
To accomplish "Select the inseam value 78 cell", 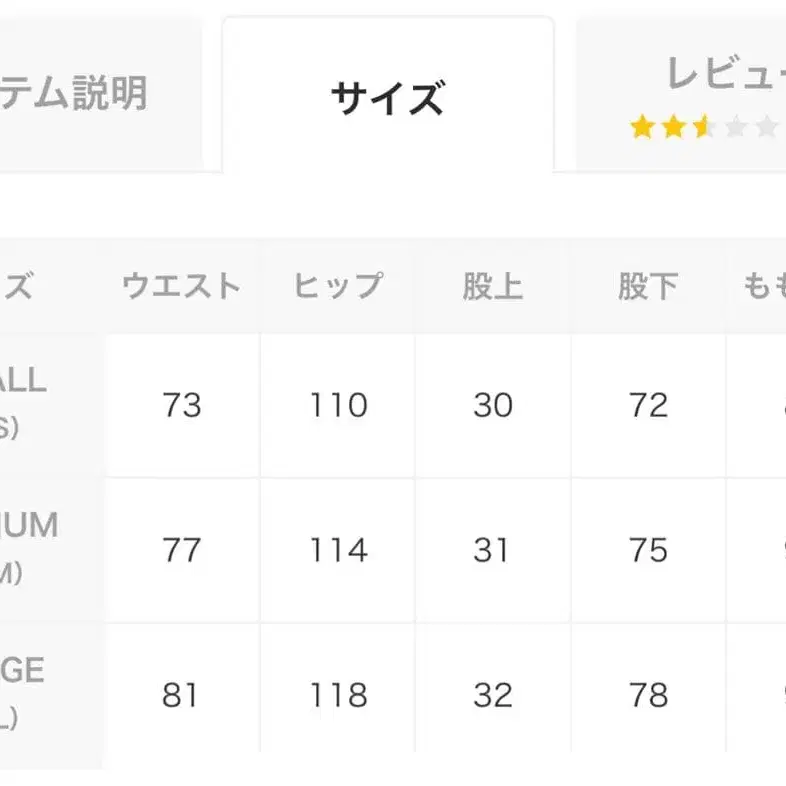I will point(648,695).
